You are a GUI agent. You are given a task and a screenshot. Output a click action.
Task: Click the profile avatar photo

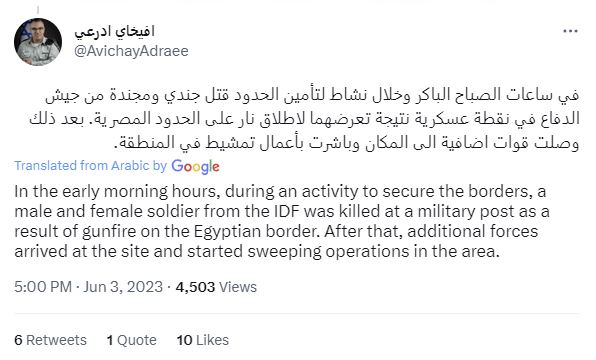(x=38, y=42)
